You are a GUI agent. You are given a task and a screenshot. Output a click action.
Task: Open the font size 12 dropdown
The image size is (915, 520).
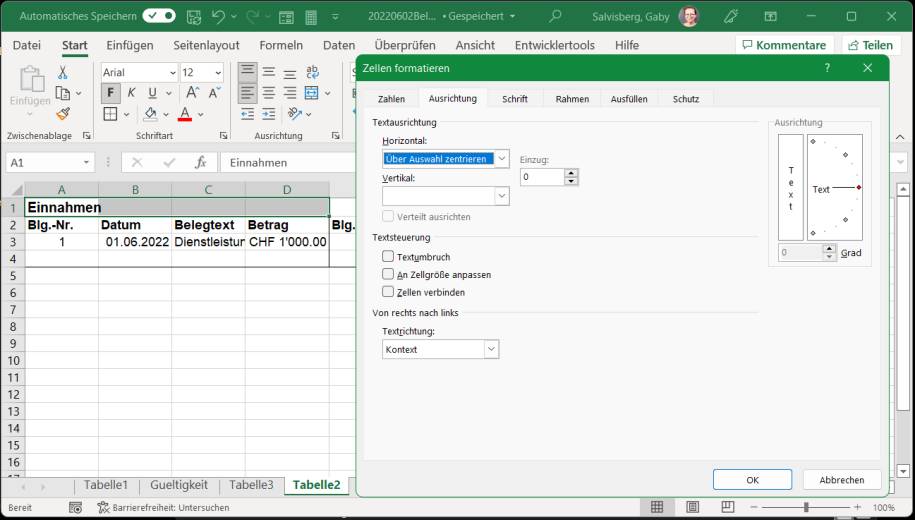point(218,73)
